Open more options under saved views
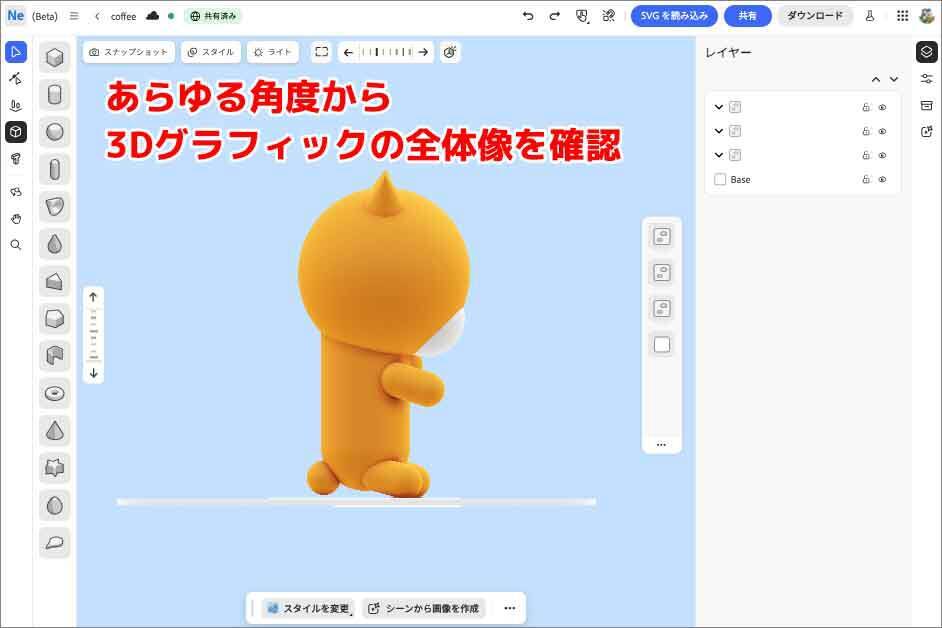The height and width of the screenshot is (628, 942). pyautogui.click(x=661, y=445)
